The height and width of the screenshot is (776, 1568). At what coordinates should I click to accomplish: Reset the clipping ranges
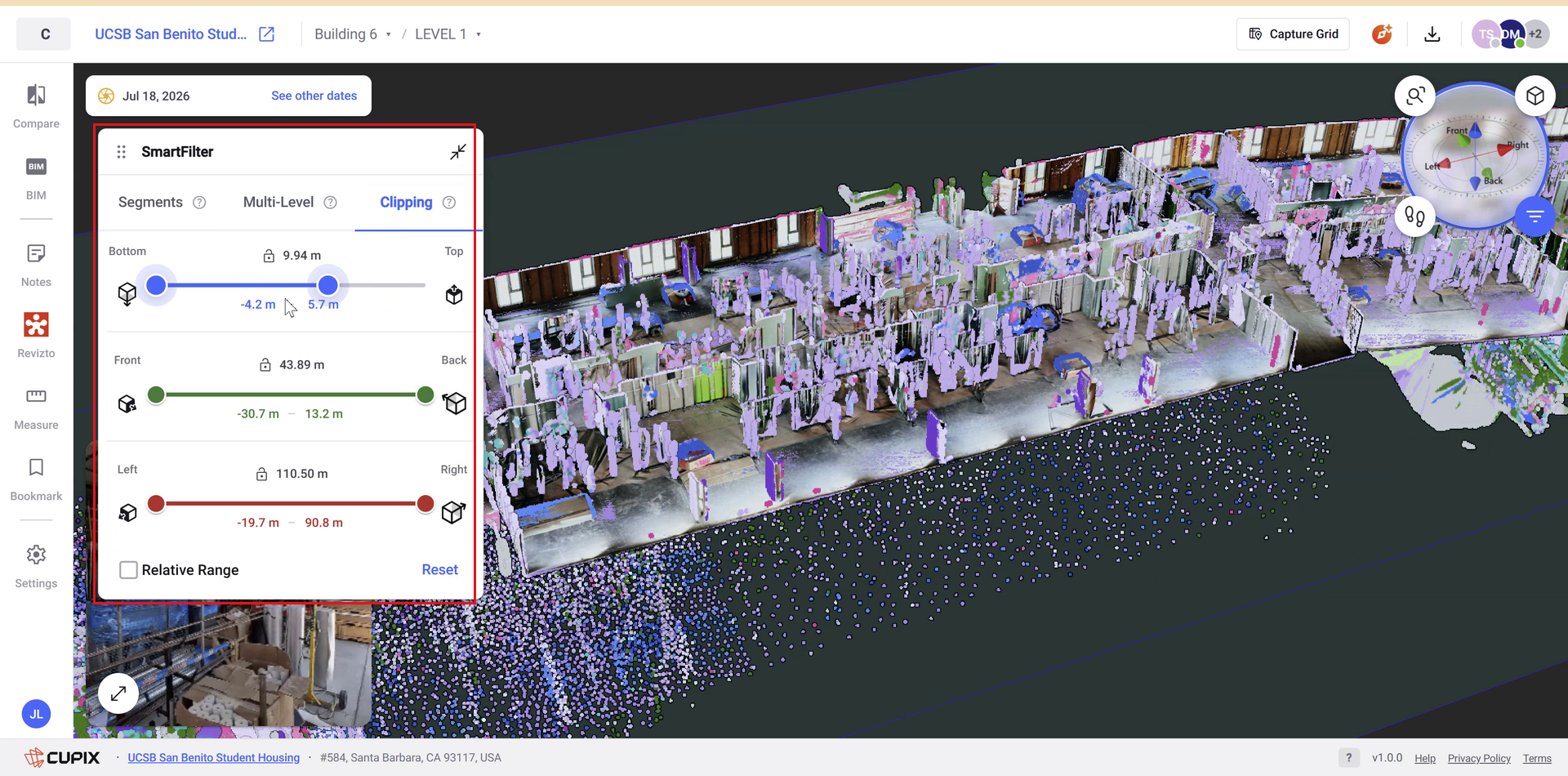point(439,570)
